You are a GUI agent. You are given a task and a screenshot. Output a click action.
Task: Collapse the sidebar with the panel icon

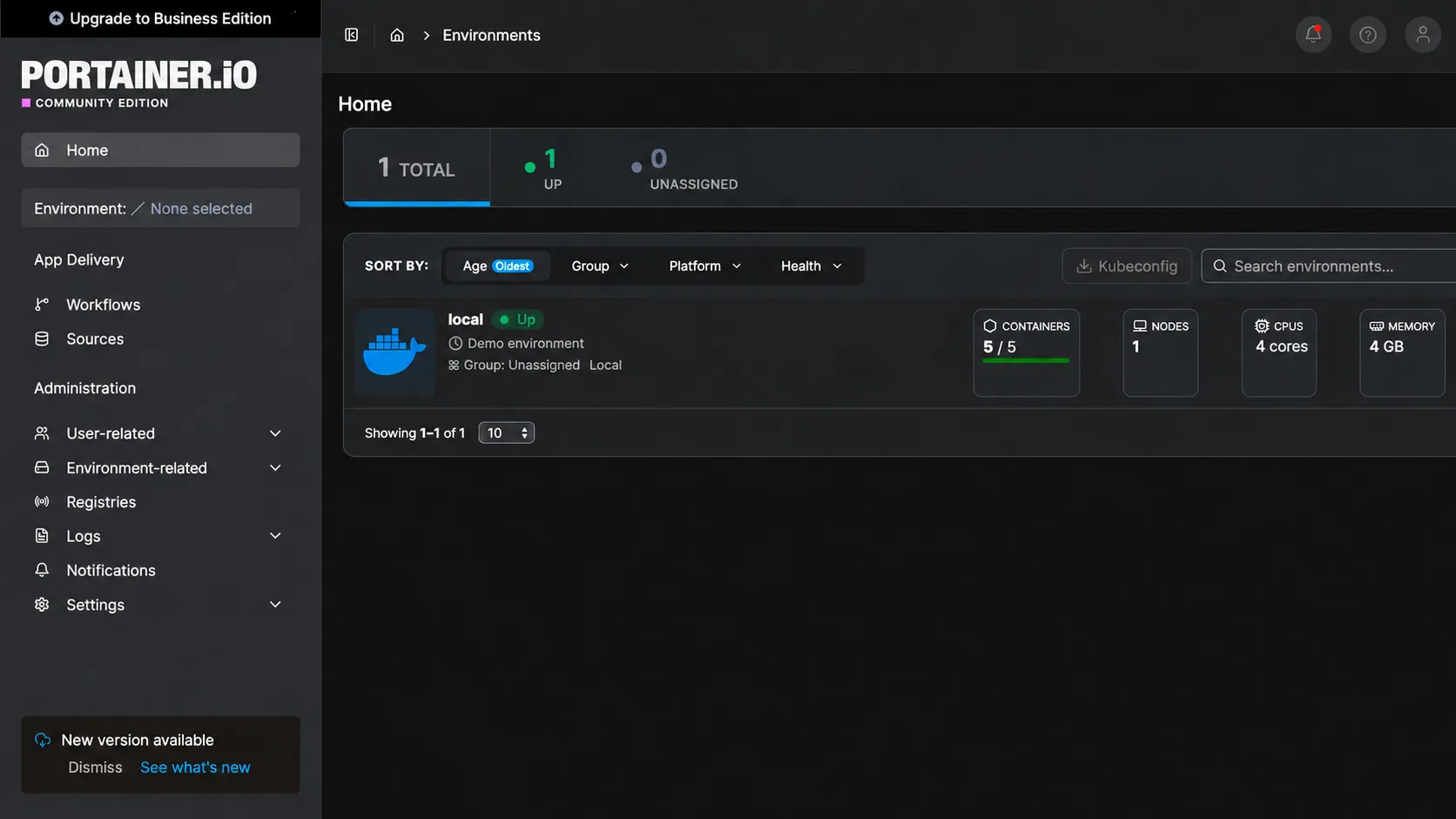(x=352, y=35)
